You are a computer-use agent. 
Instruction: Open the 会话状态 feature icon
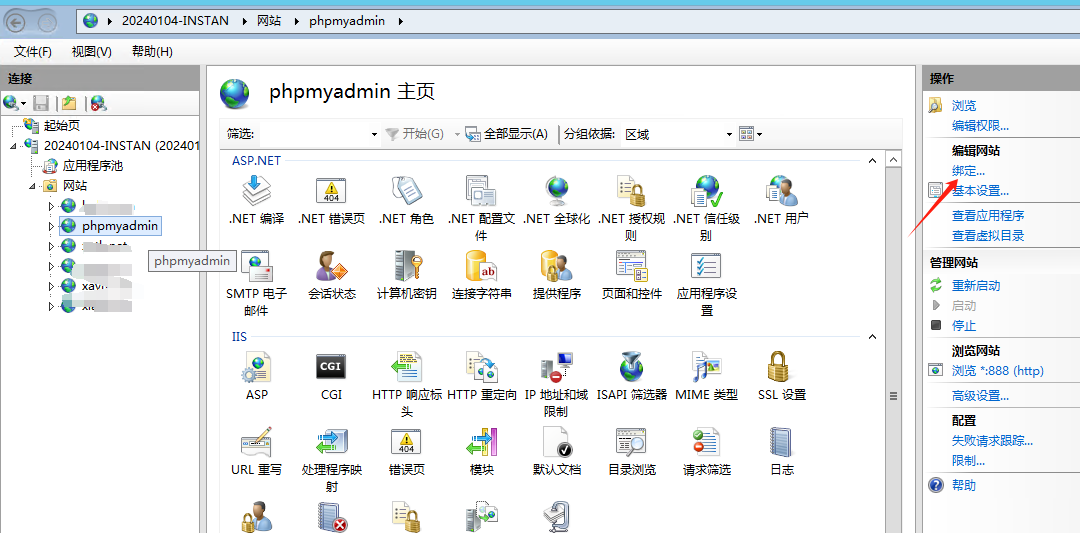click(x=331, y=266)
